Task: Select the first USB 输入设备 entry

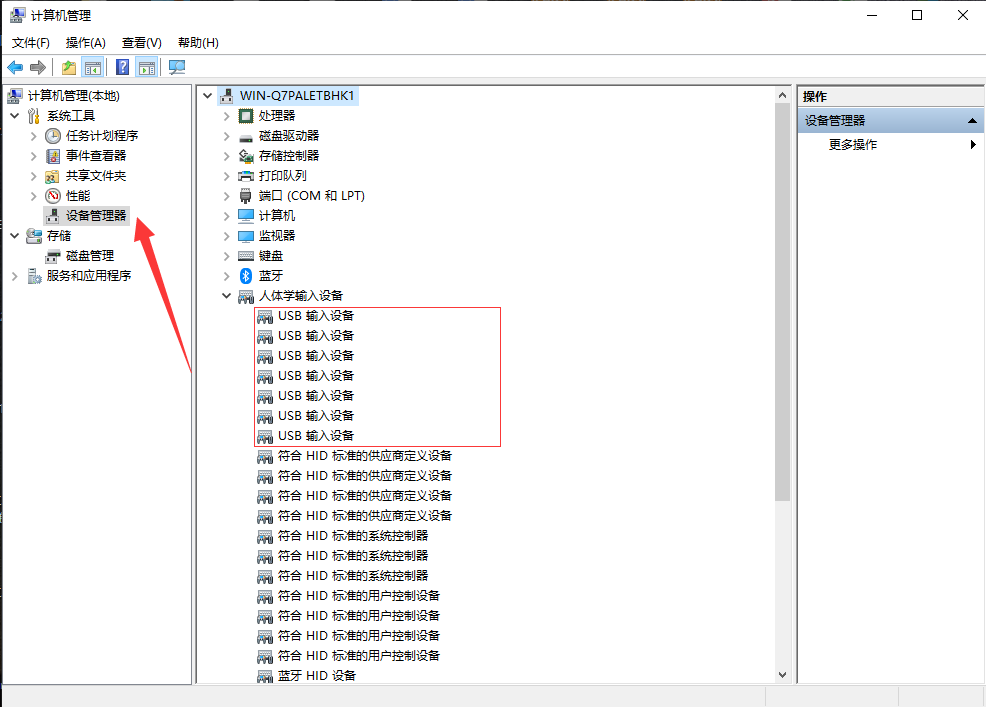Action: coord(315,315)
